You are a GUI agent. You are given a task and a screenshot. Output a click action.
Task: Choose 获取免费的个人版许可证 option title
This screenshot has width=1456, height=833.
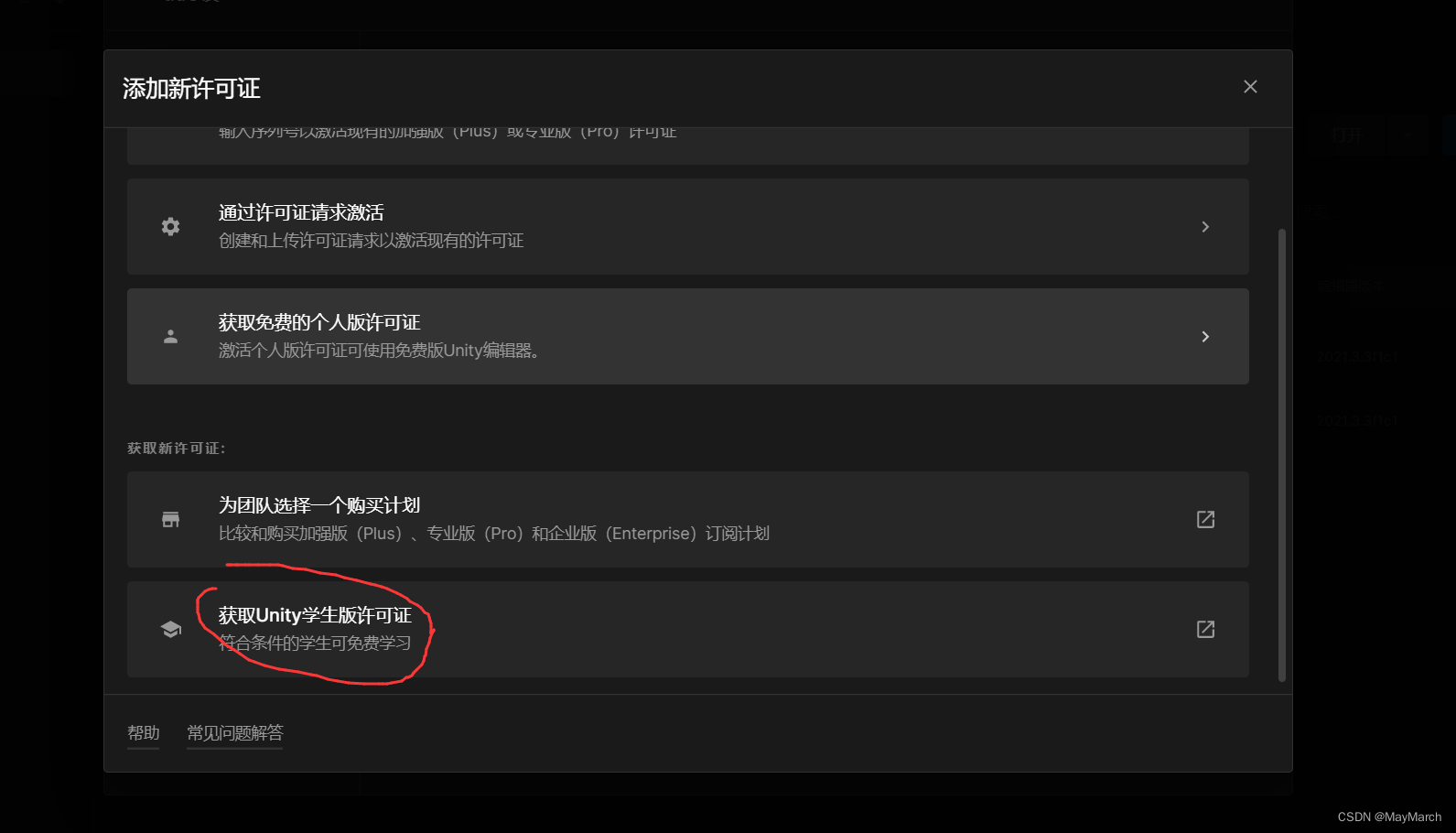point(319,322)
